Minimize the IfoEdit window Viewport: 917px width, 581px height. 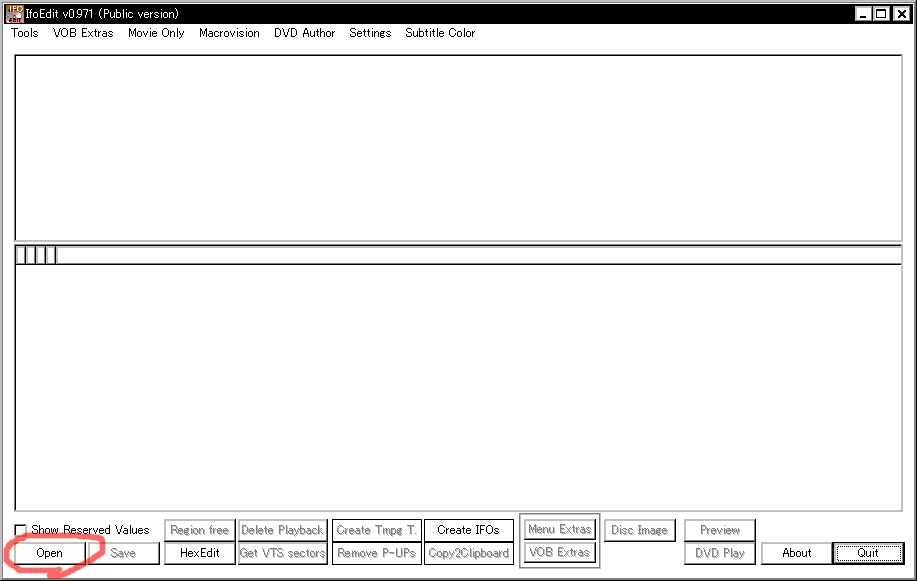[x=863, y=13]
